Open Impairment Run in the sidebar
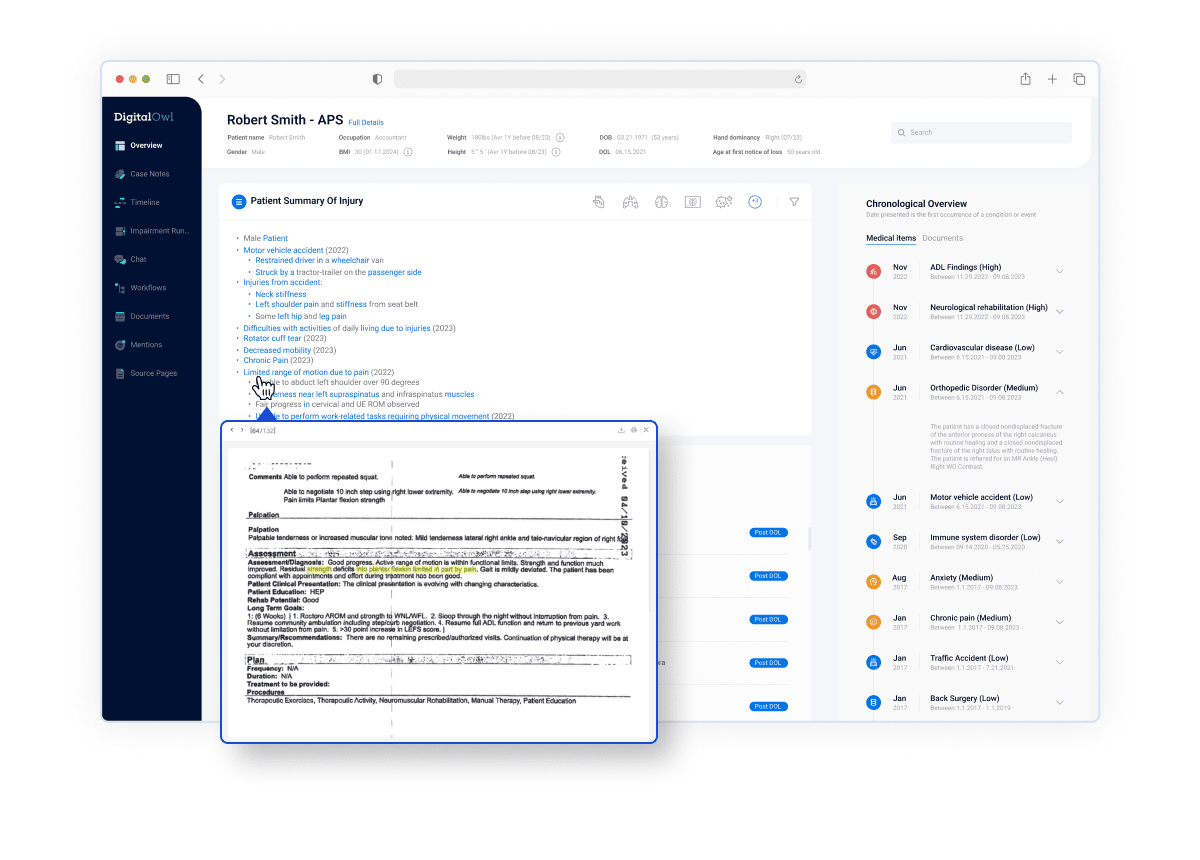The height and width of the screenshot is (860, 1200). click(150, 231)
